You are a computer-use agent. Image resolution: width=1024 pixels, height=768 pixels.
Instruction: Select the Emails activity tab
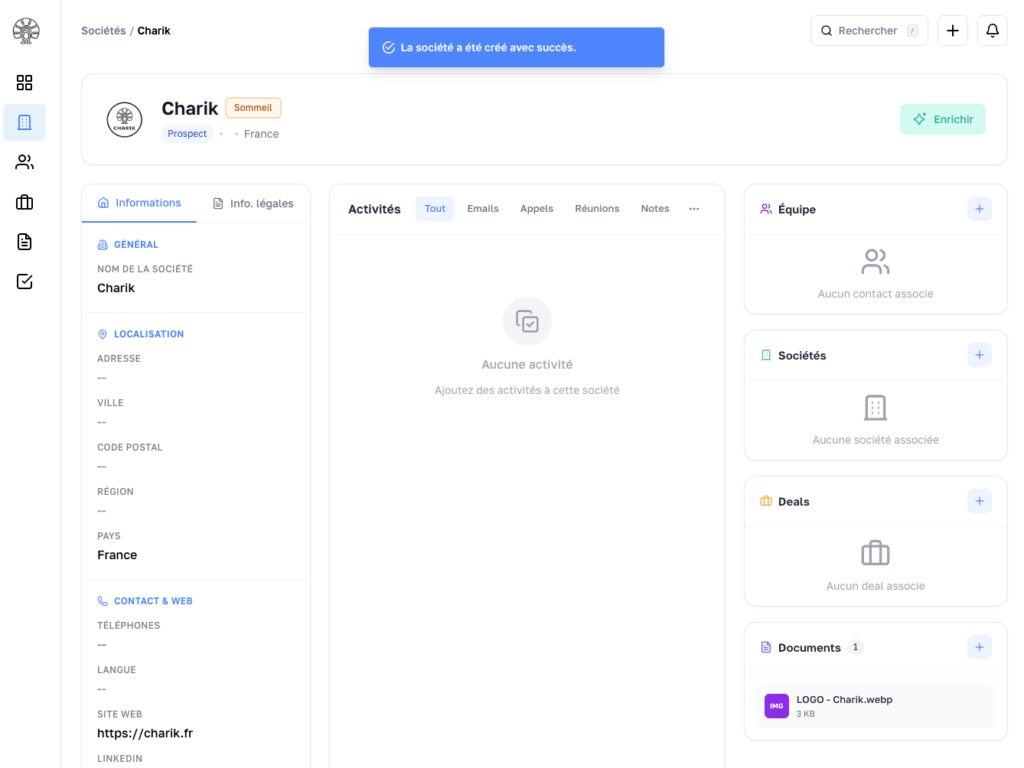tap(482, 209)
